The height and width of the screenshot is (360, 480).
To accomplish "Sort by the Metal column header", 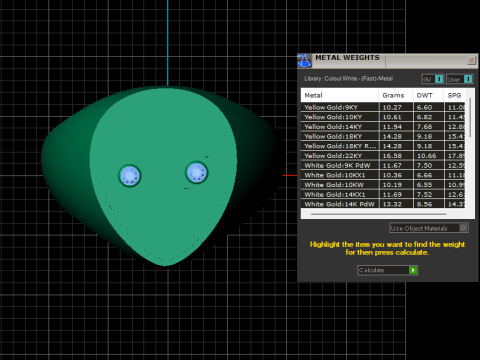I will click(x=340, y=95).
